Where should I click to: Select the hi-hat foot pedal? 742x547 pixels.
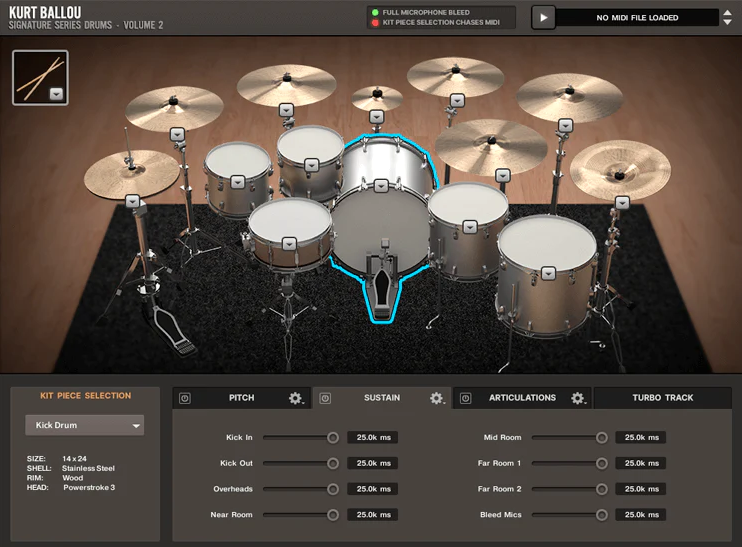(x=173, y=331)
